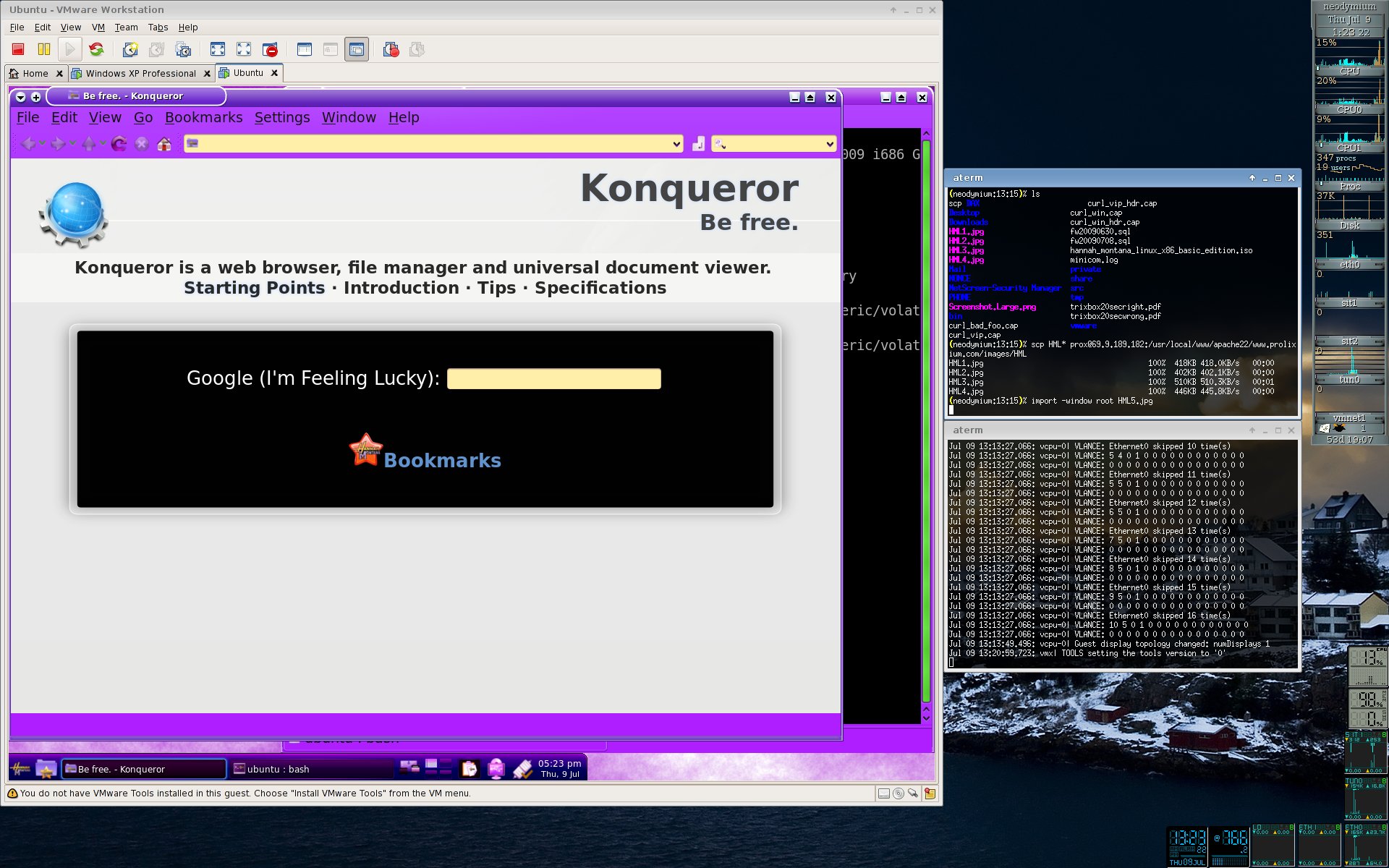This screenshot has height=868, width=1389.
Task: Click Konqueror's Back arrow
Action: [28, 144]
